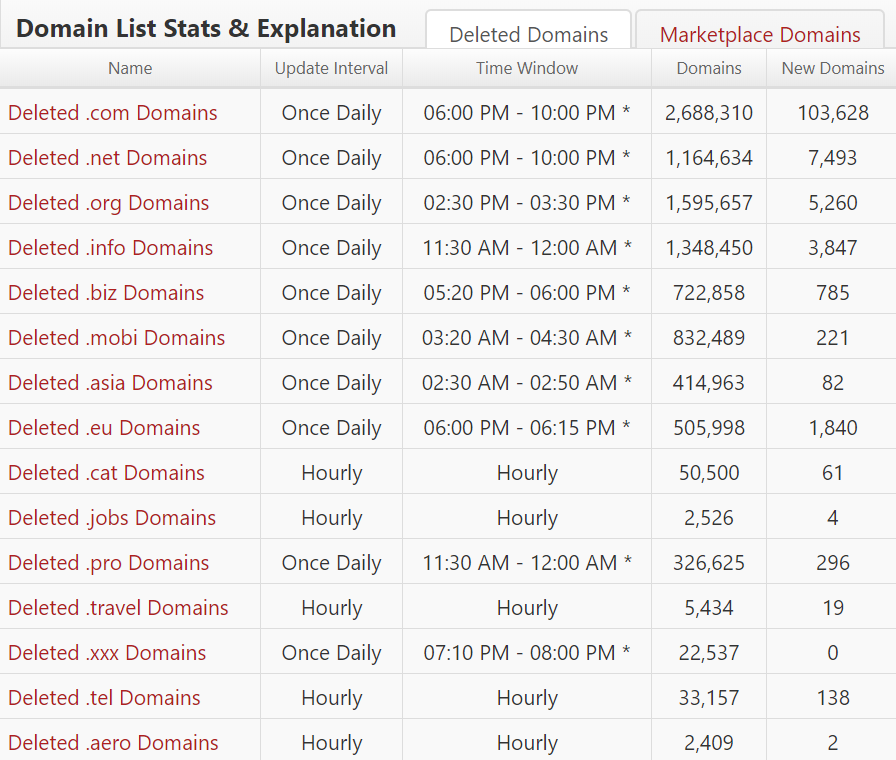Select the 1,595,657 domains value
Image resolution: width=896 pixels, height=760 pixels.
[x=709, y=203]
